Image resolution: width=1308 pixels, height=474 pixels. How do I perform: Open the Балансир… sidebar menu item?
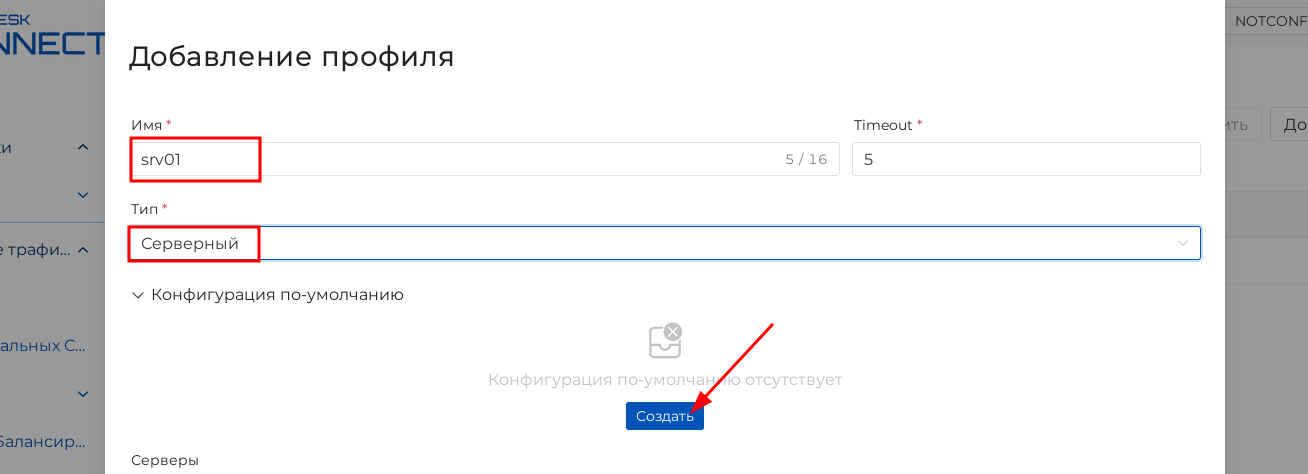(x=45, y=440)
